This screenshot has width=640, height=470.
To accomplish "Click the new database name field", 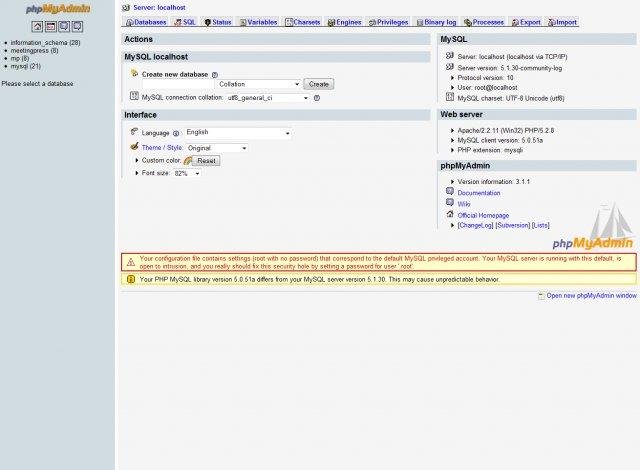I will (178, 84).
